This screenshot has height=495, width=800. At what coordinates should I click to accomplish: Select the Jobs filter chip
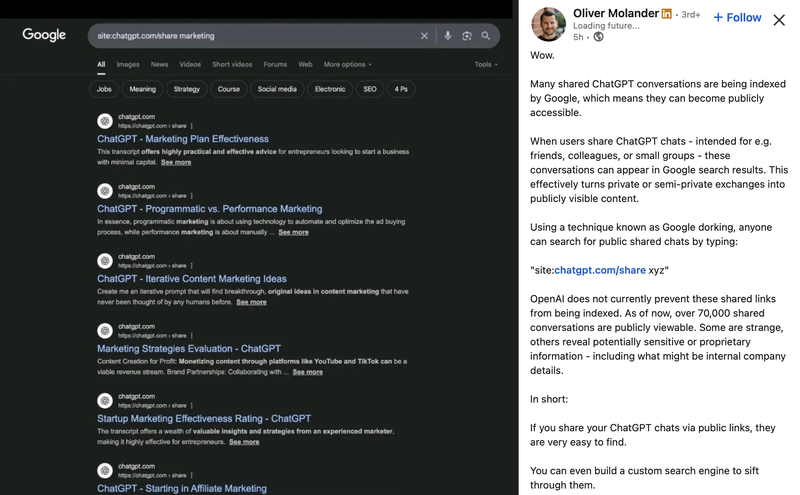[x=104, y=89]
